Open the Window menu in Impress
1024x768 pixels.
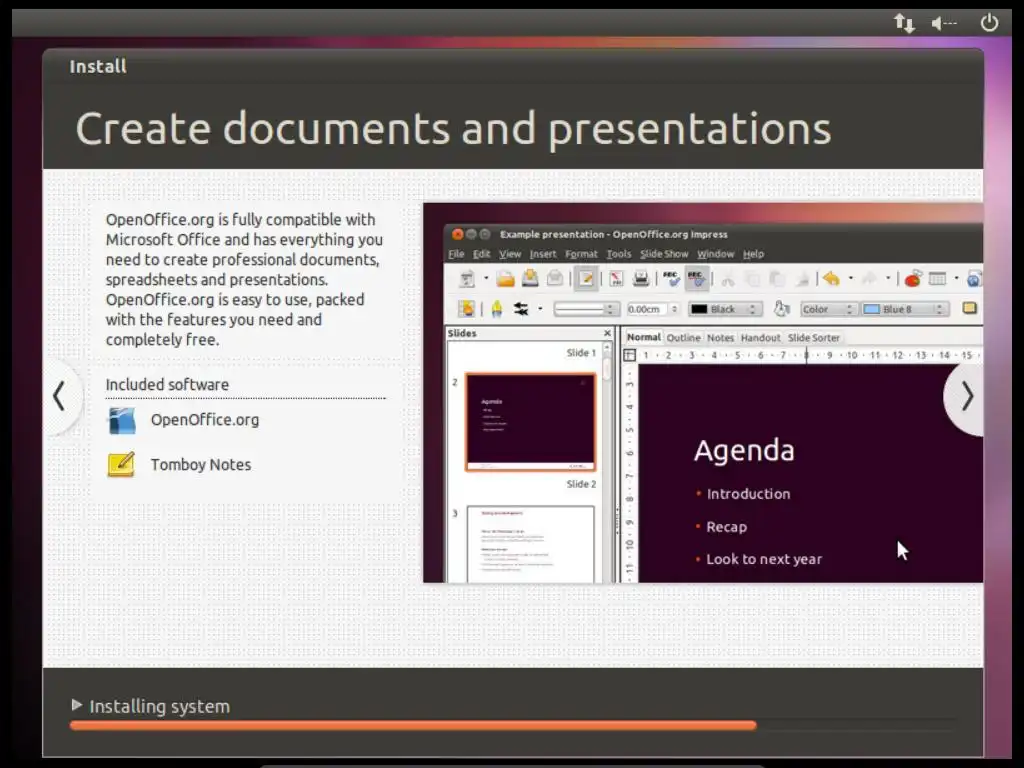pos(715,254)
